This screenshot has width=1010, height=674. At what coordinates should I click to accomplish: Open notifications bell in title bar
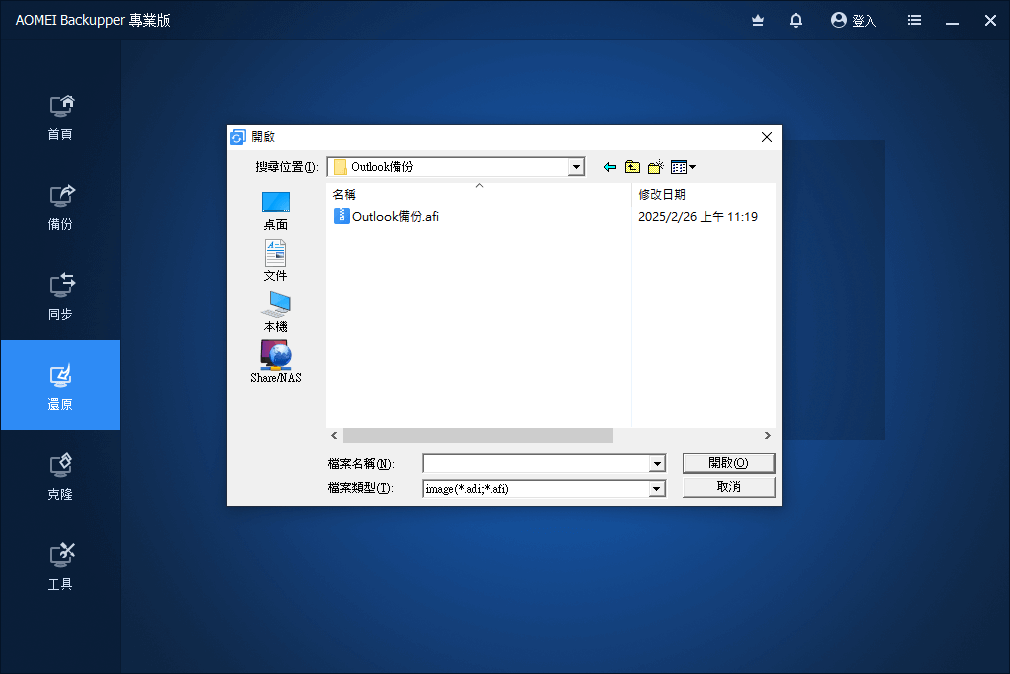796,21
